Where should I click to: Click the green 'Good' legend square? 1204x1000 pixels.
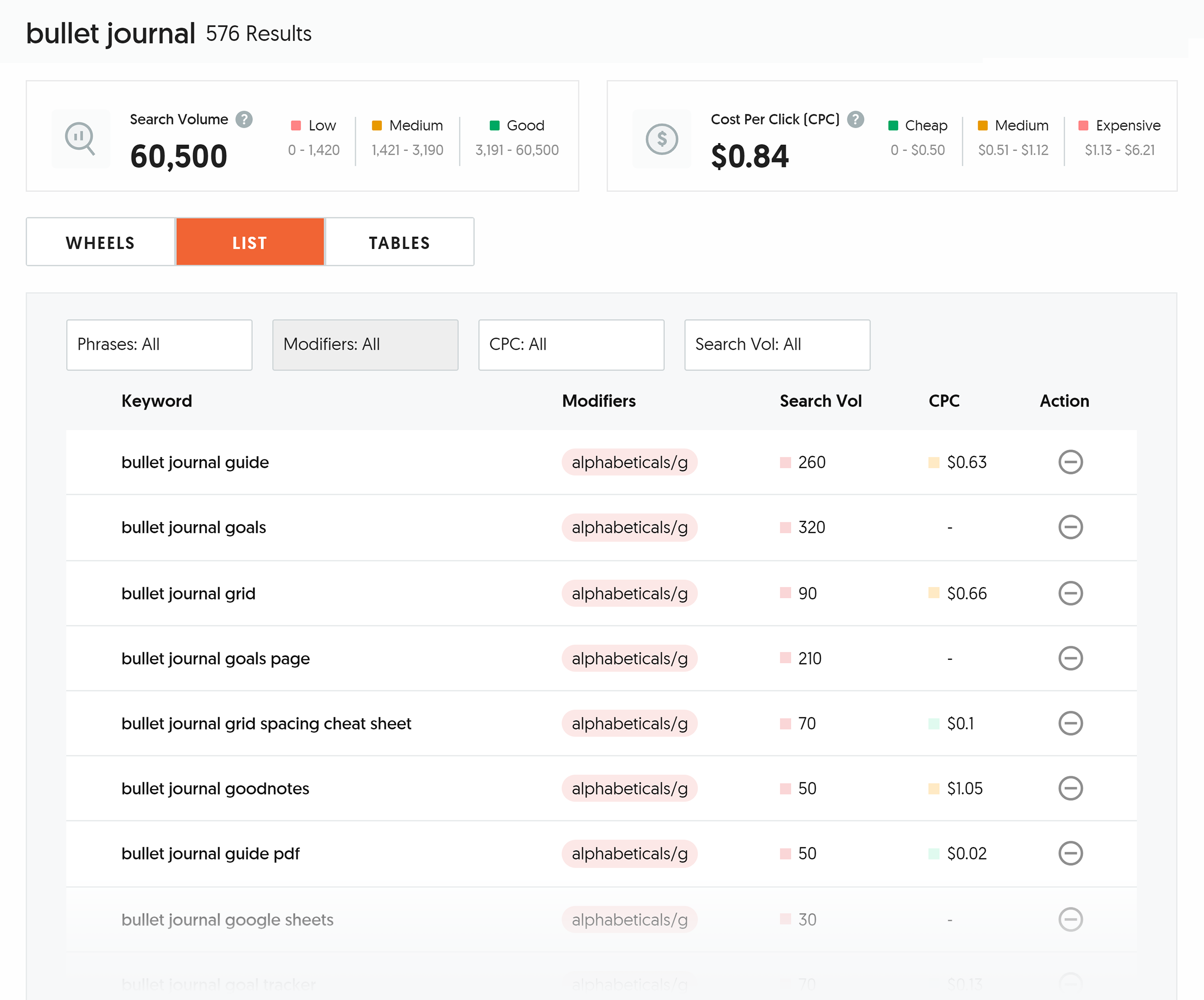click(494, 125)
